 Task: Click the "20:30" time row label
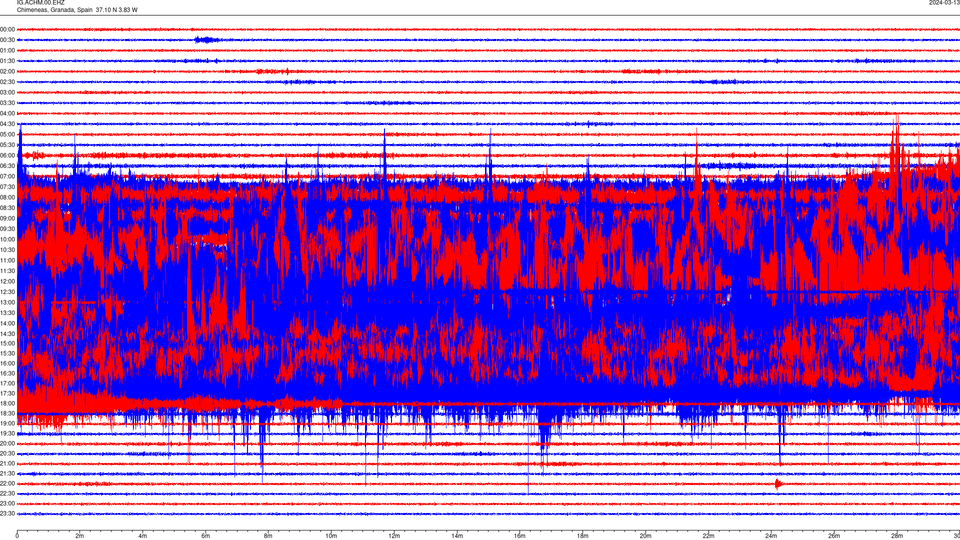[x=7, y=453]
